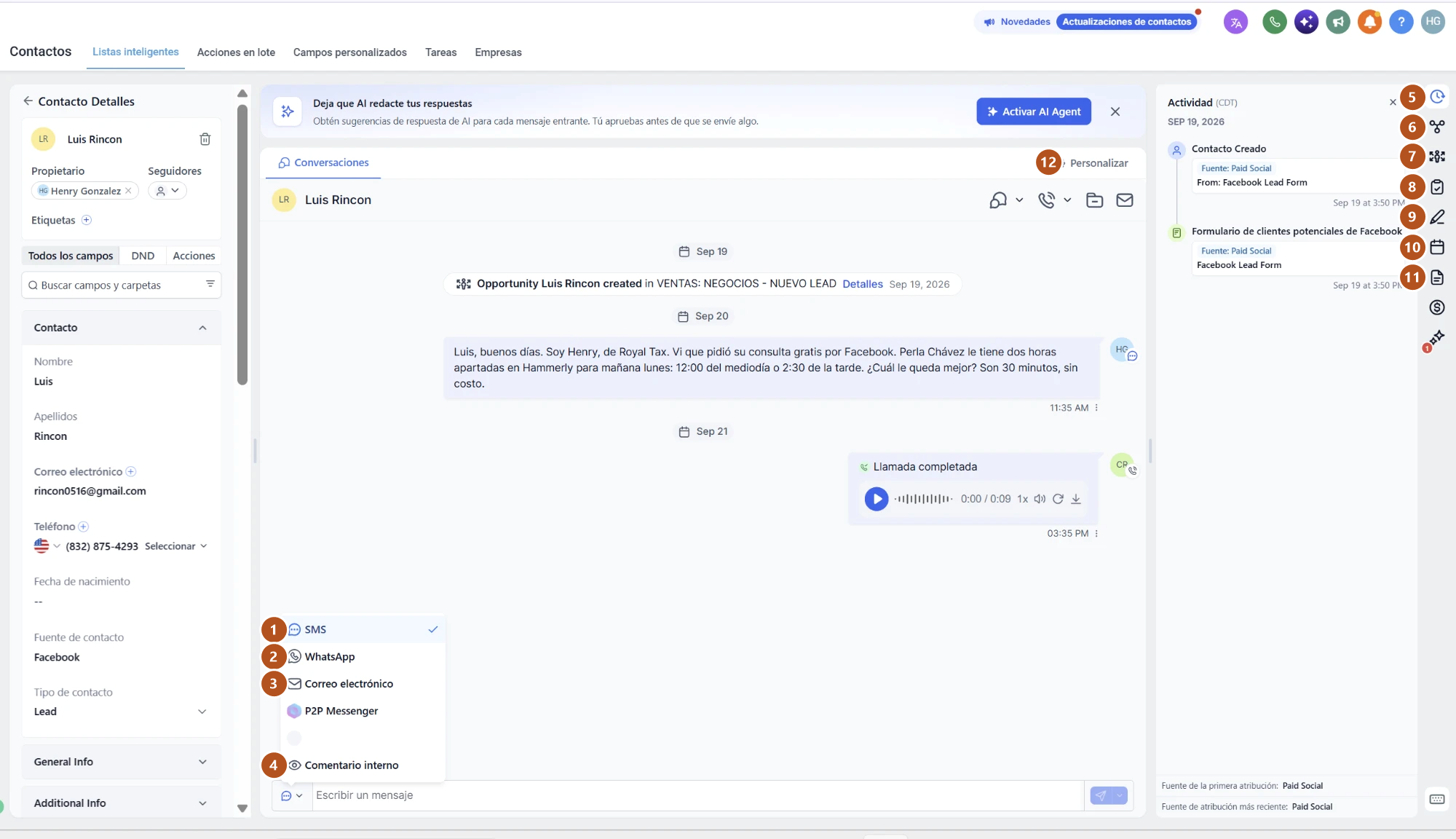The width and height of the screenshot is (1456, 839).
Task: Open the call options dropdown arrow
Action: (x=1067, y=200)
